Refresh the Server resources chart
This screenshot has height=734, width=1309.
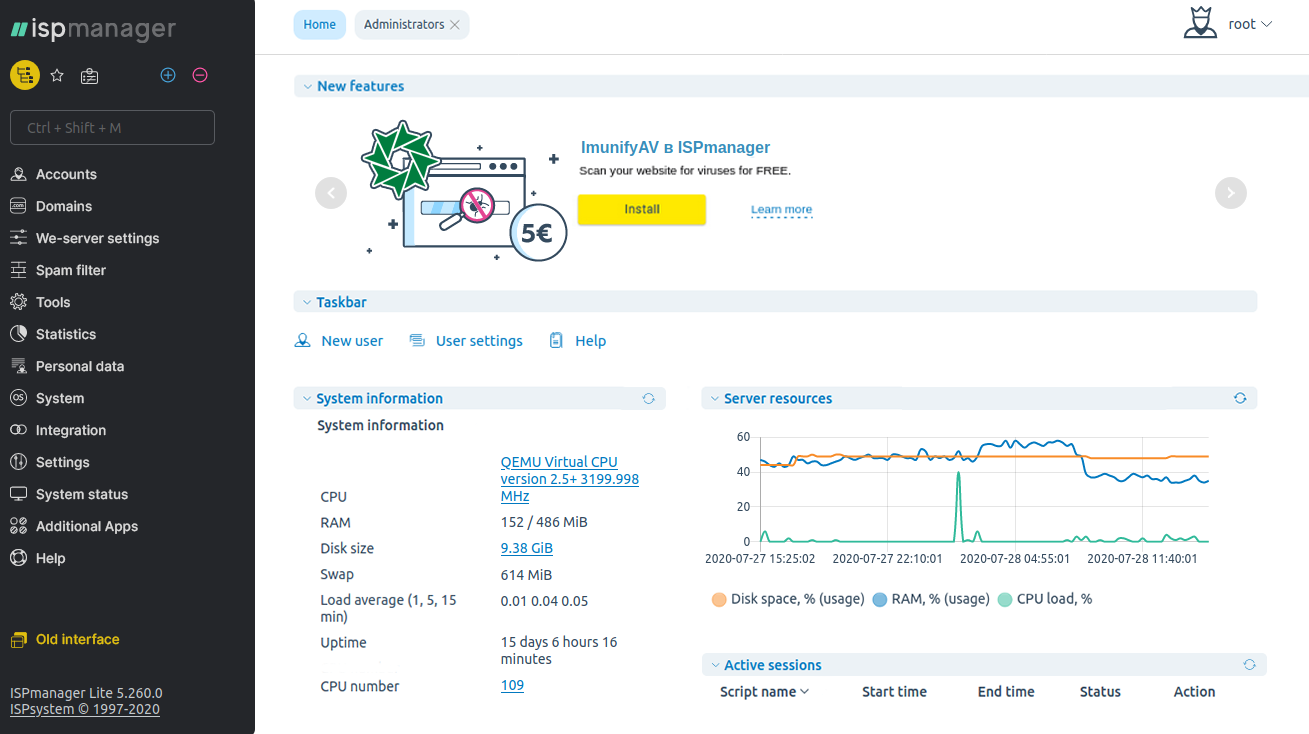click(x=1240, y=398)
